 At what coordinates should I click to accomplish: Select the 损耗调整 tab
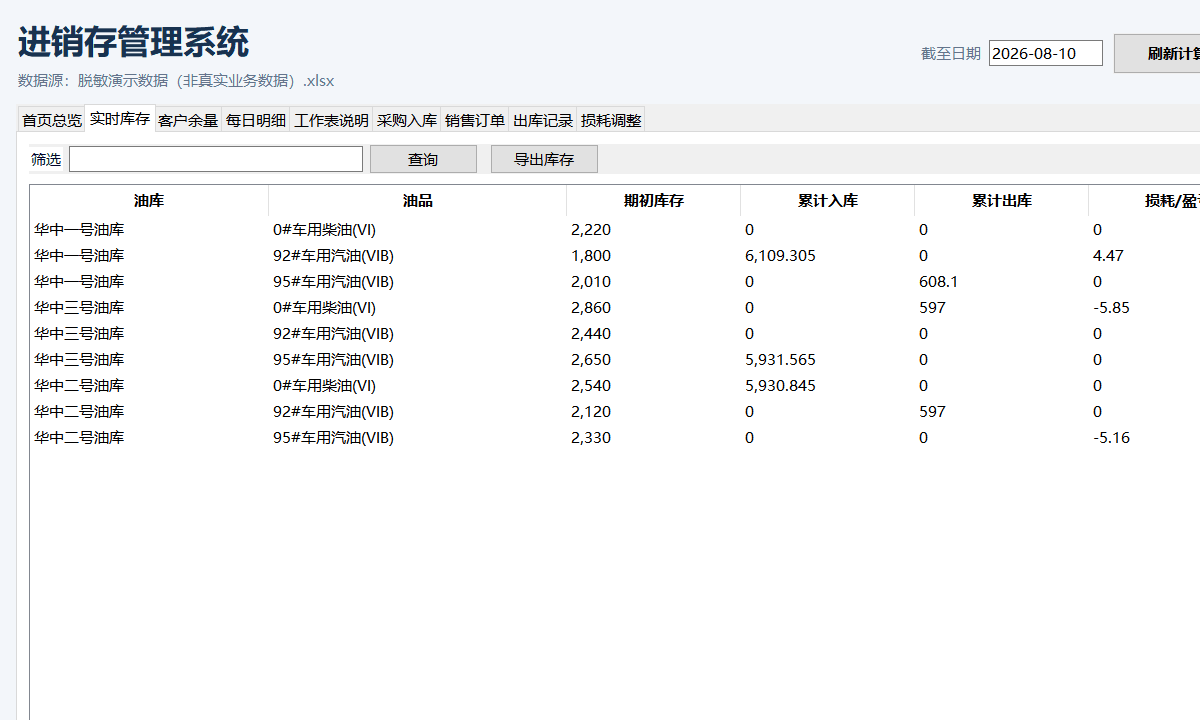click(611, 120)
